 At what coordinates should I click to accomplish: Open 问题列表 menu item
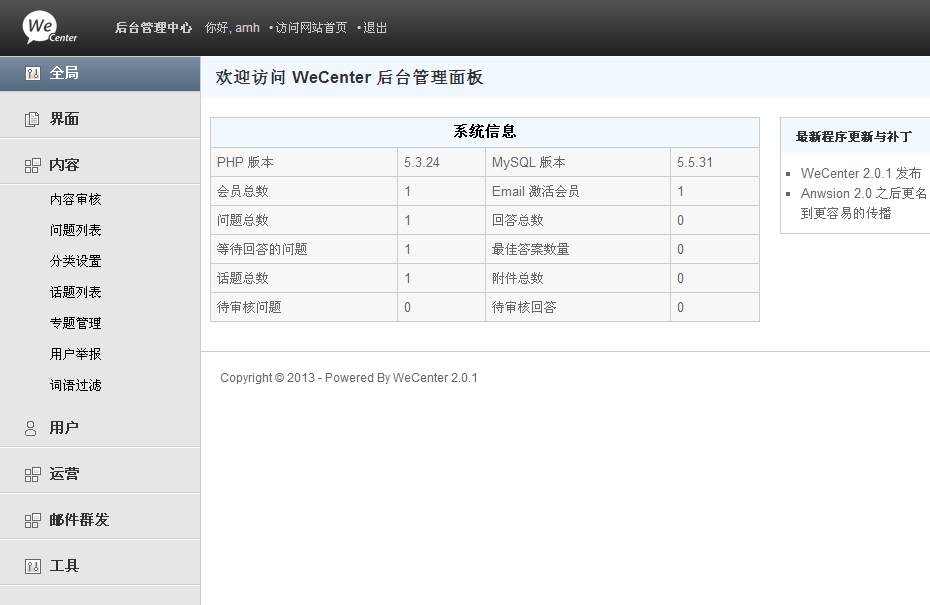click(x=76, y=231)
